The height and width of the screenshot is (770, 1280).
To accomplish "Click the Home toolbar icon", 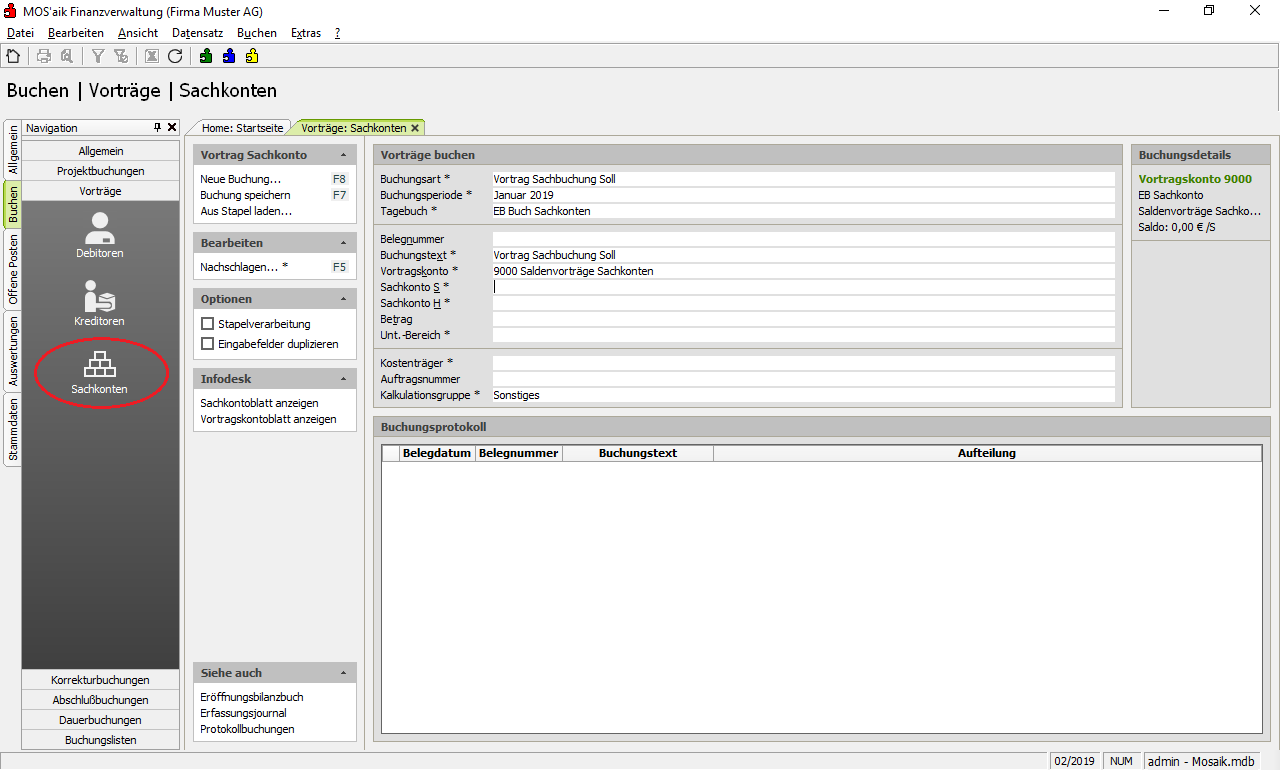I will [x=13, y=56].
